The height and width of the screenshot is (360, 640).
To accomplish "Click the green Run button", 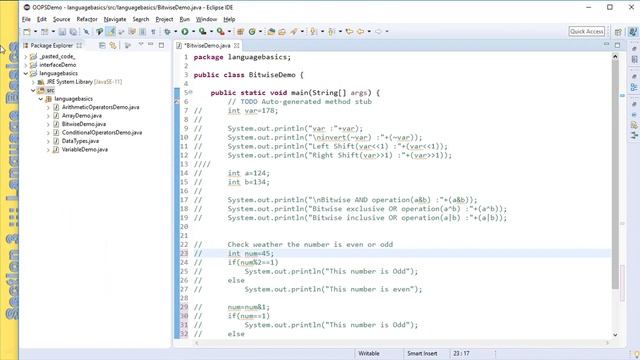I will tap(185, 31).
